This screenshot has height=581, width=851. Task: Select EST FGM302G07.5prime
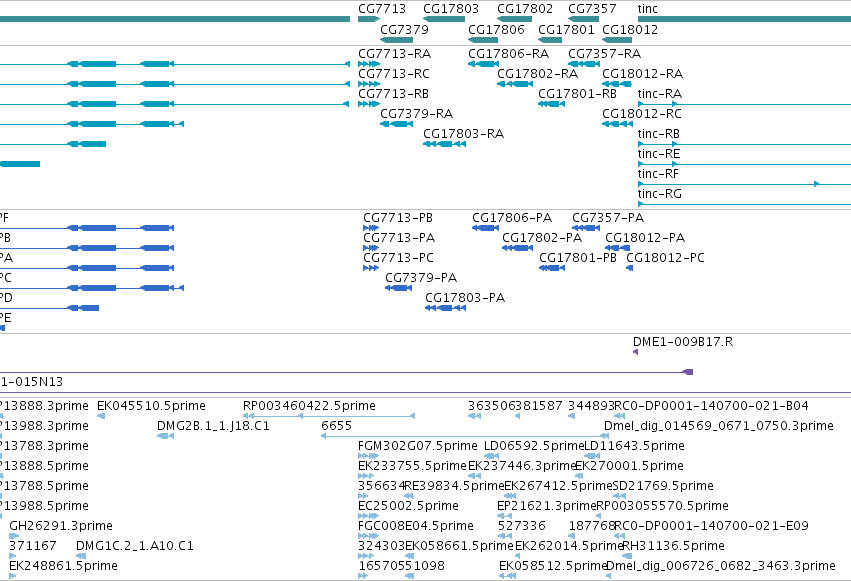click(369, 456)
